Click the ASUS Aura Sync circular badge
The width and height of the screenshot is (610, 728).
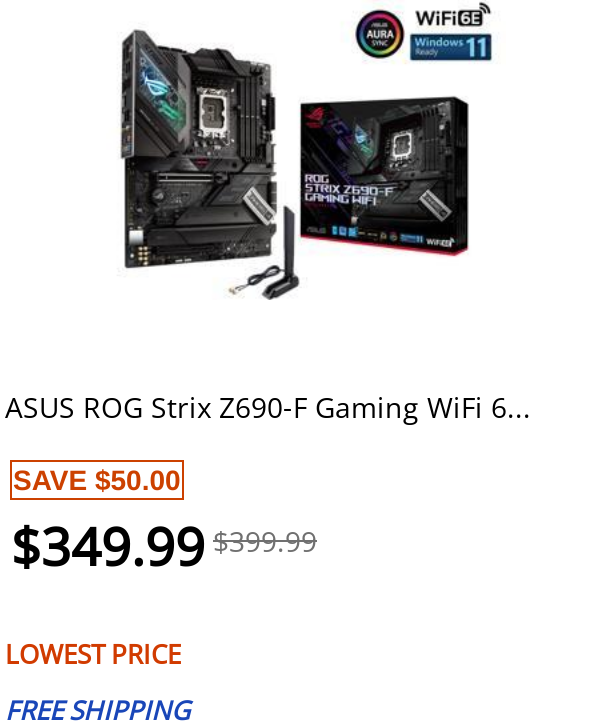[379, 34]
